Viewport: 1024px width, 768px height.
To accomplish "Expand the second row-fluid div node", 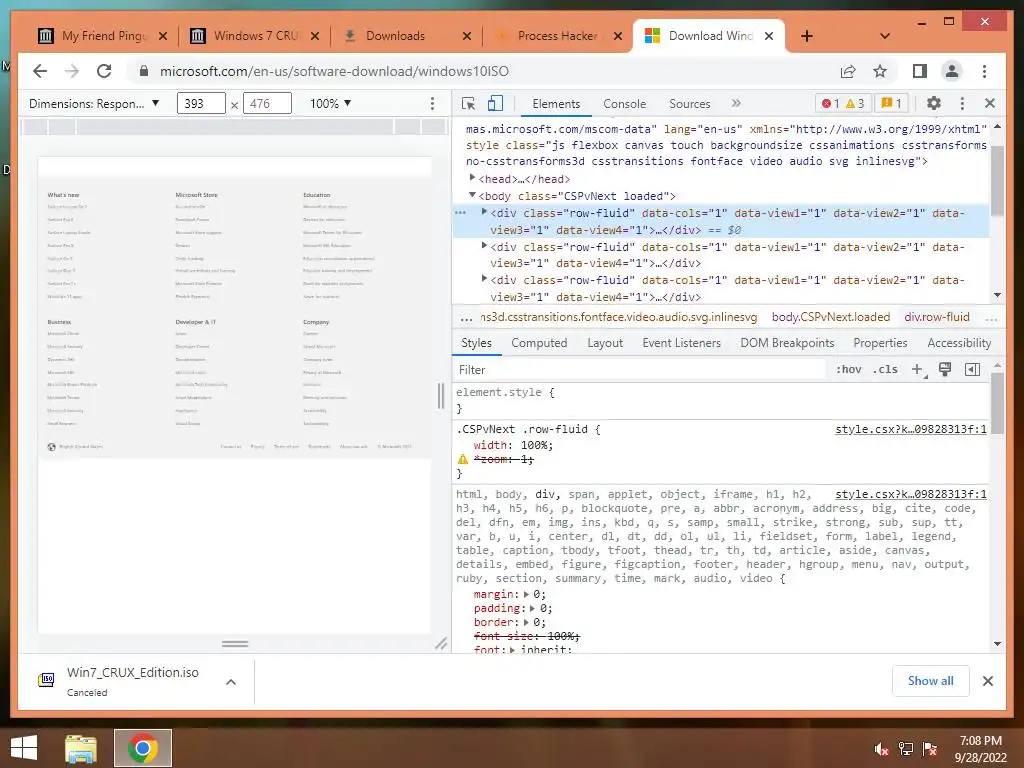I will pos(484,246).
